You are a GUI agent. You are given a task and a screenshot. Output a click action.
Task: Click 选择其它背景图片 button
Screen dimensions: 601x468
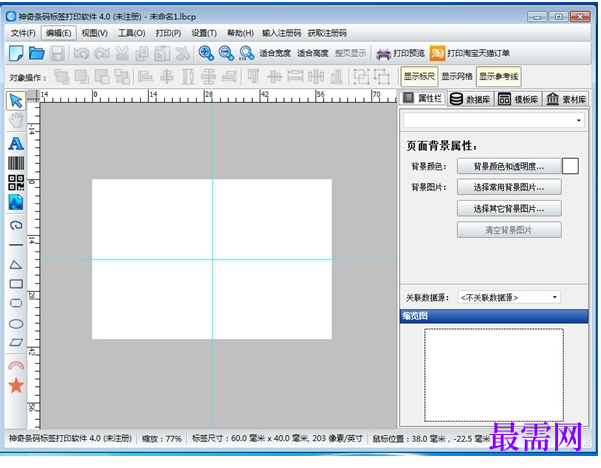coord(509,209)
